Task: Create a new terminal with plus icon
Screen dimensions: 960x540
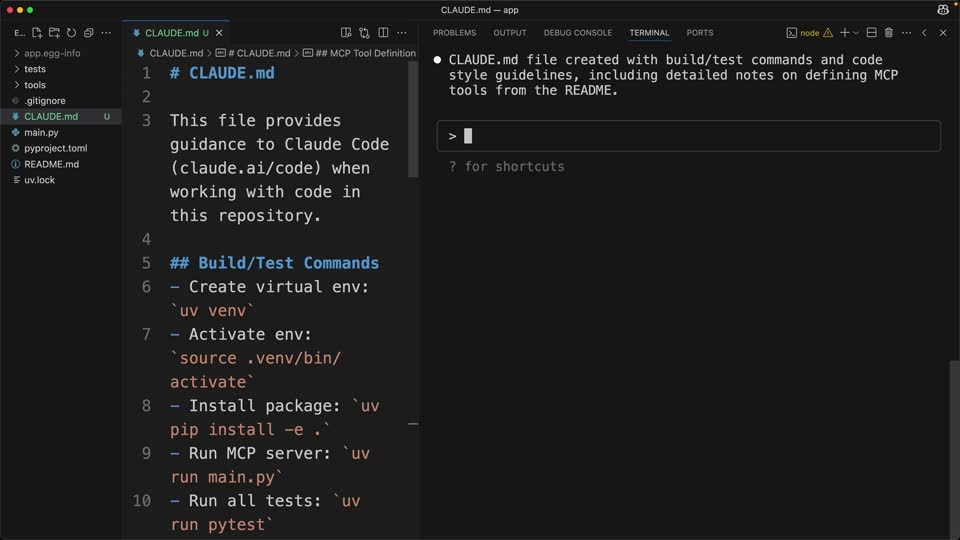Action: click(x=844, y=33)
